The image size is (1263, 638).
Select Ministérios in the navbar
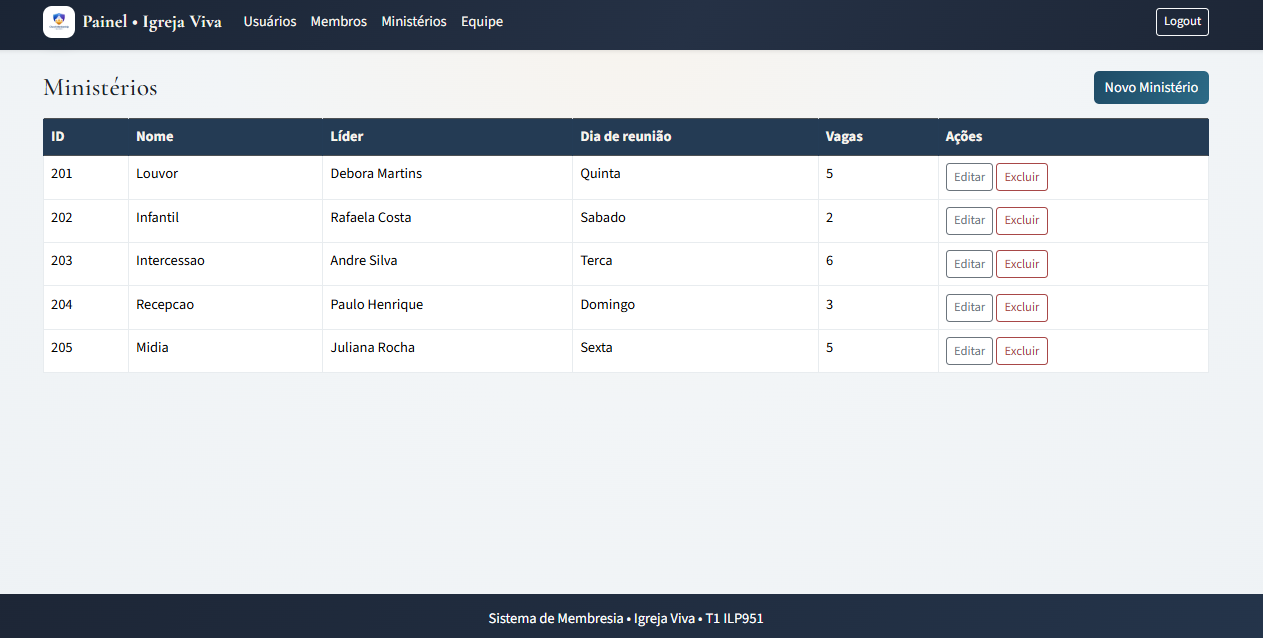414,22
